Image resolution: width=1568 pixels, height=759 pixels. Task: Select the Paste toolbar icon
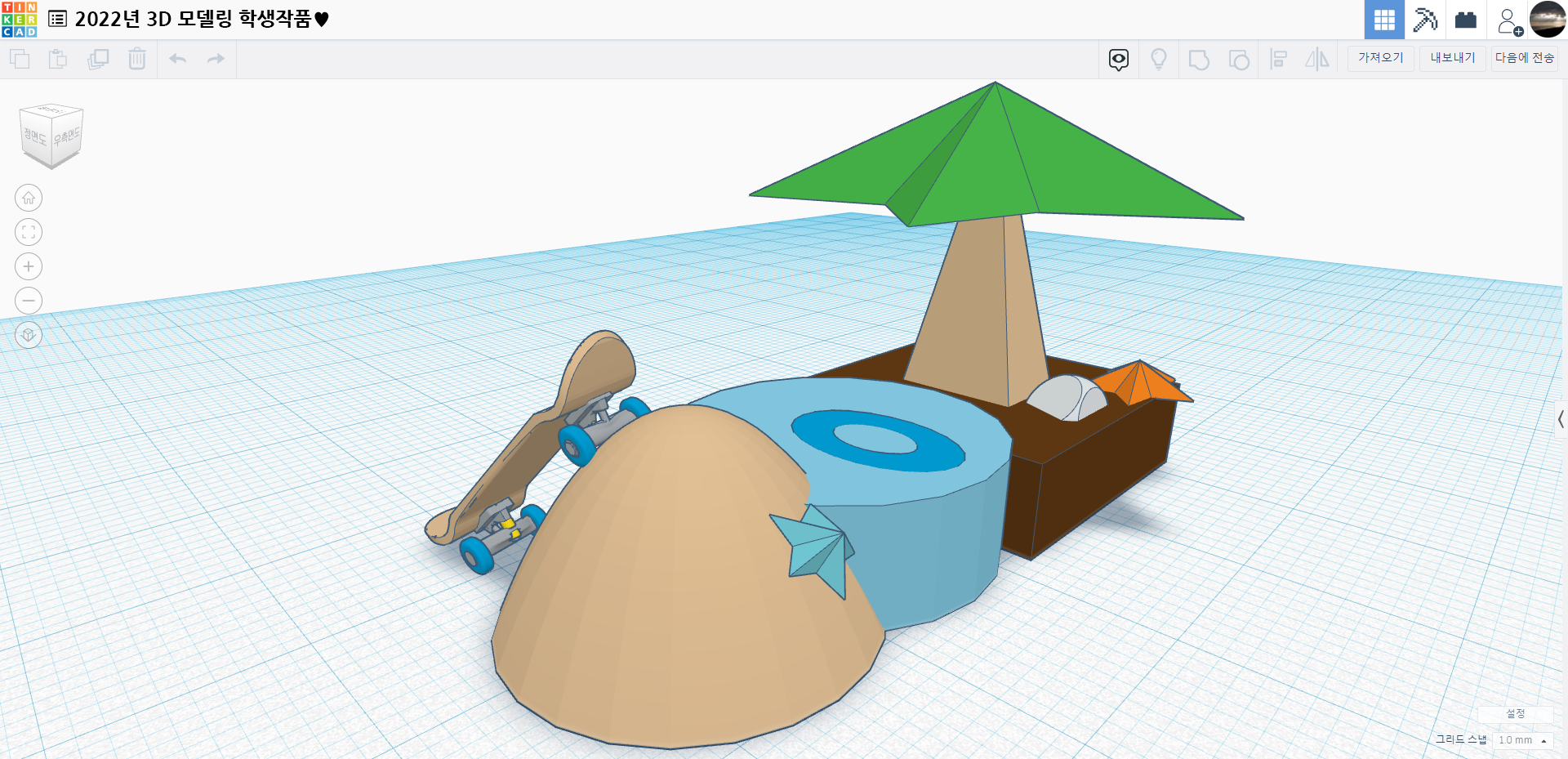click(58, 59)
